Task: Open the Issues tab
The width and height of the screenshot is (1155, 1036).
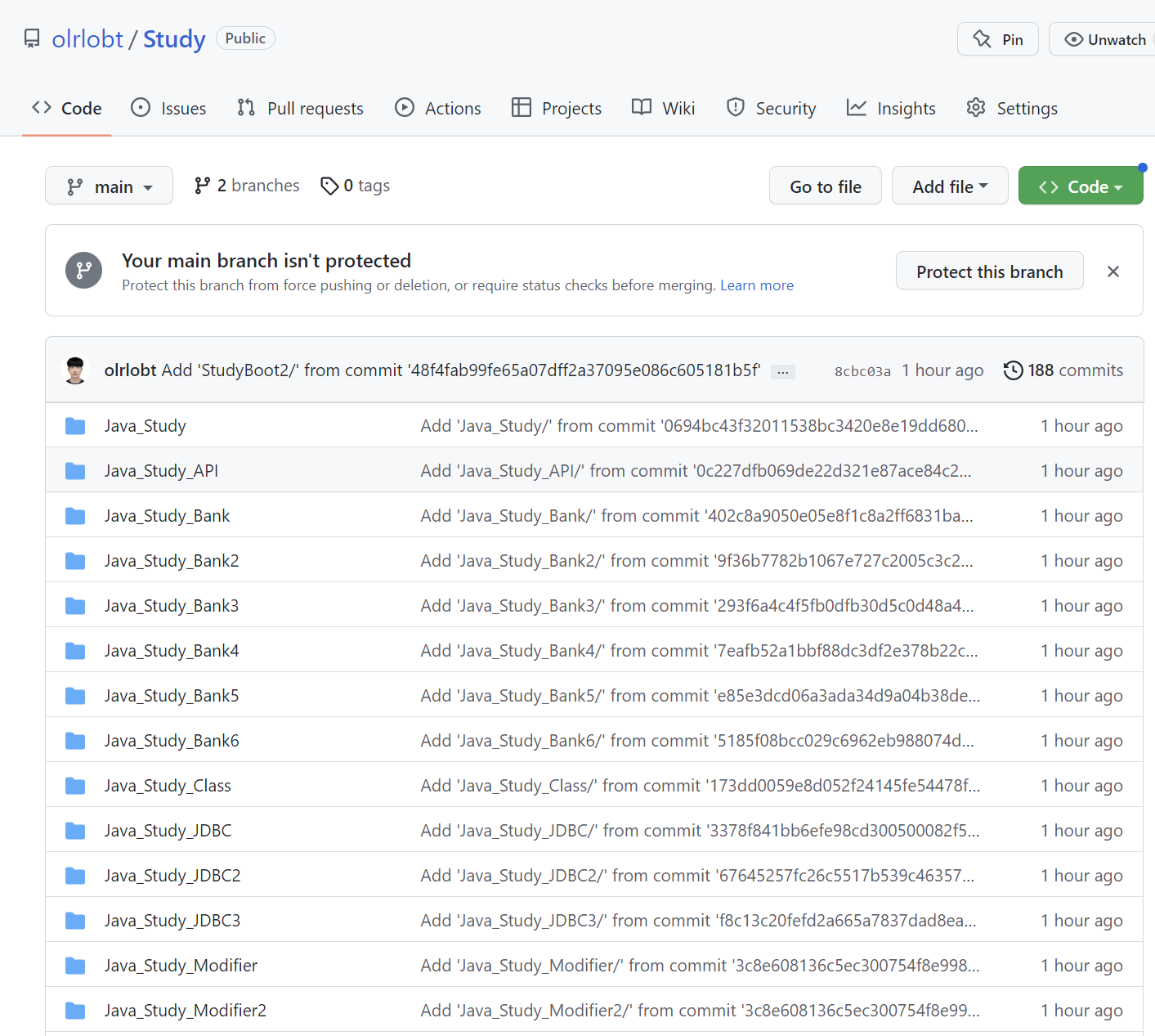Action: [x=168, y=108]
